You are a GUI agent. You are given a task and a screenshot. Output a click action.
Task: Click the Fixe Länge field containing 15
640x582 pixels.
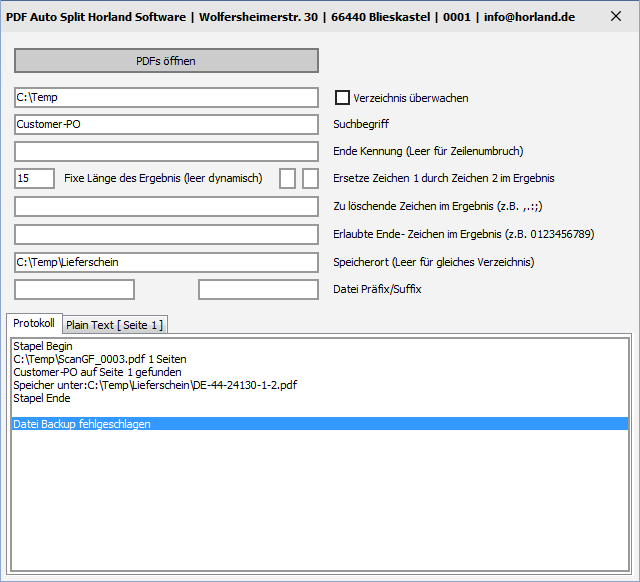34,178
